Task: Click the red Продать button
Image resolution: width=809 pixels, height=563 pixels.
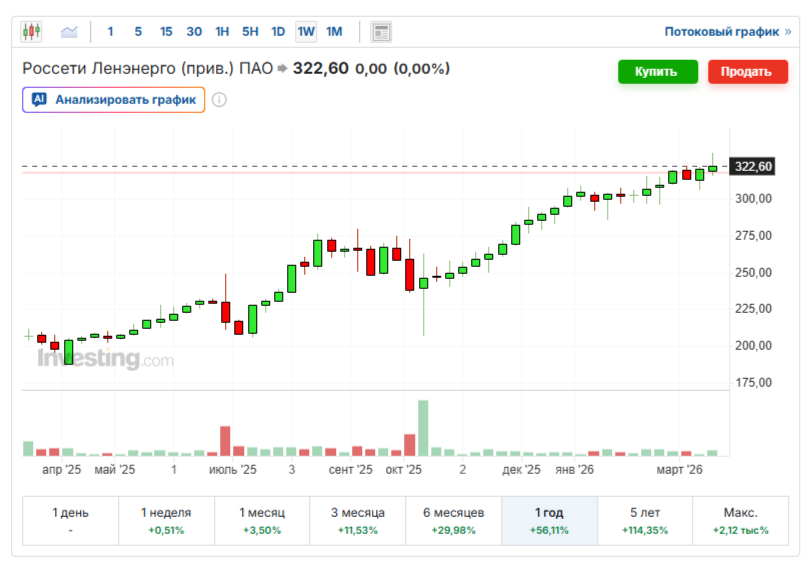Action: coord(748,72)
